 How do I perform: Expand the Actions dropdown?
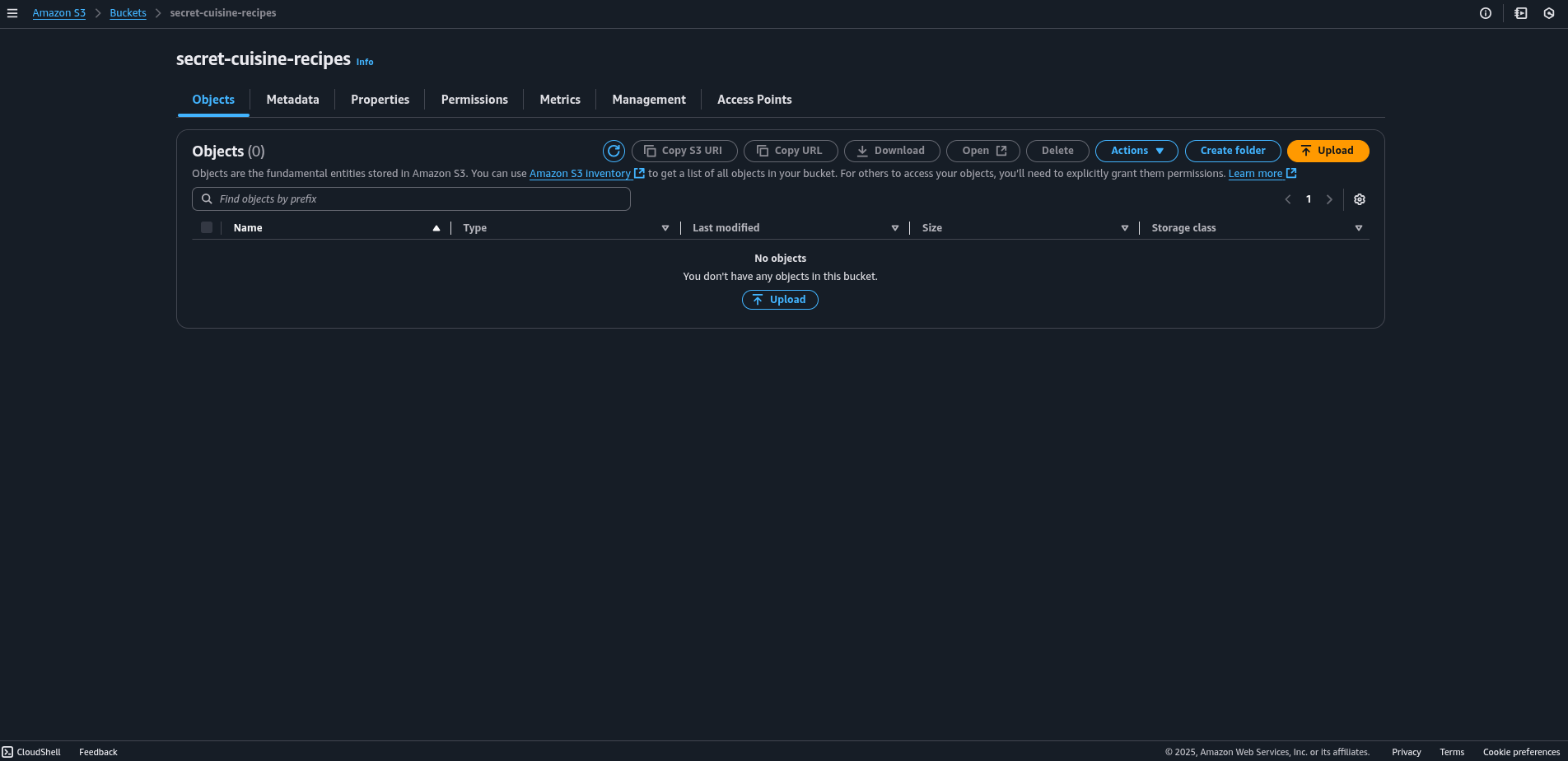(1136, 151)
